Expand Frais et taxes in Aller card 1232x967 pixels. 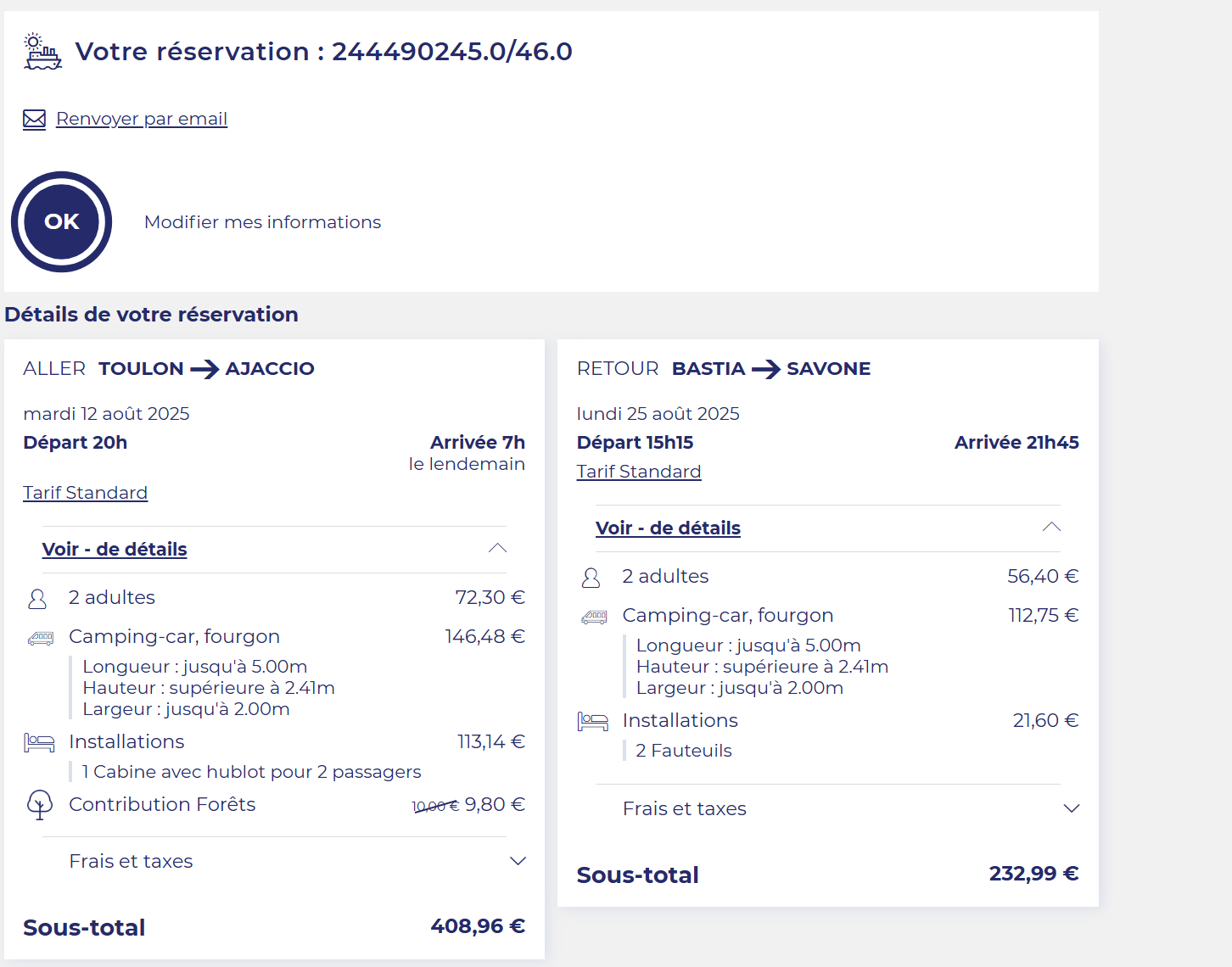(x=518, y=861)
